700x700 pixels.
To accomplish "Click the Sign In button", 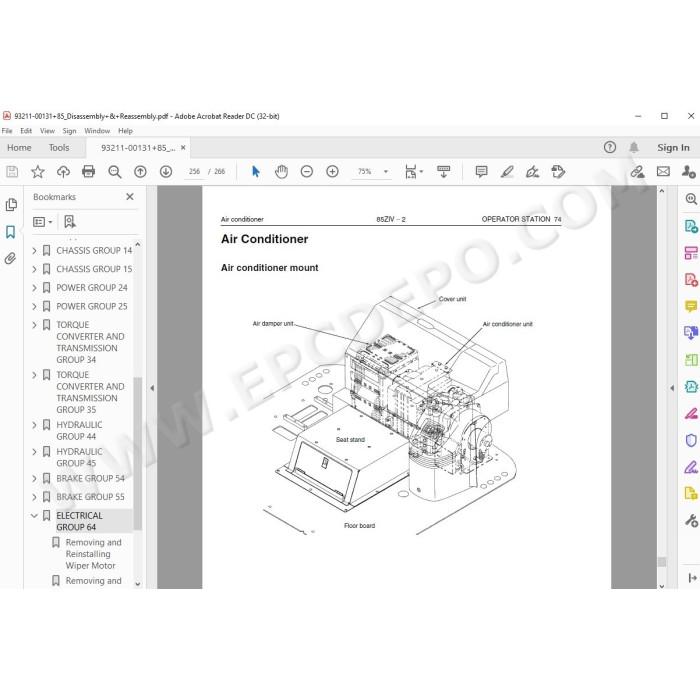I will [x=673, y=147].
